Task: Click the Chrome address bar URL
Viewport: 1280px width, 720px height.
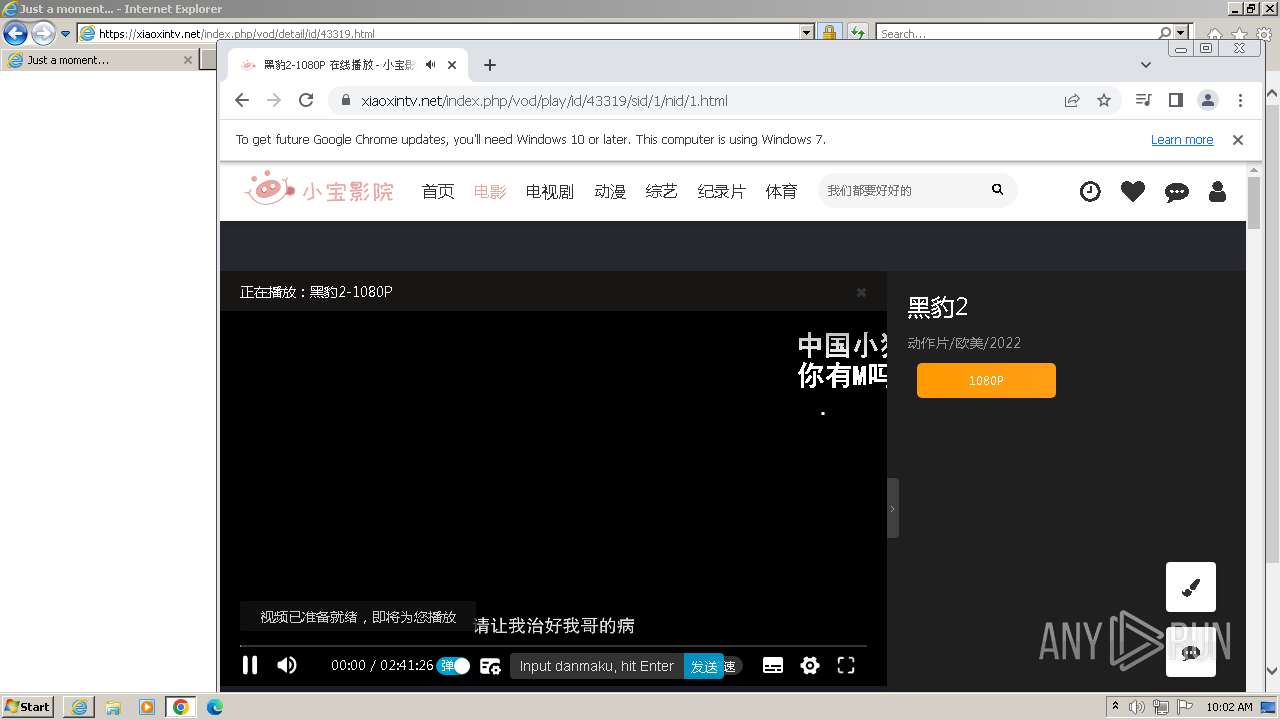Action: click(544, 101)
